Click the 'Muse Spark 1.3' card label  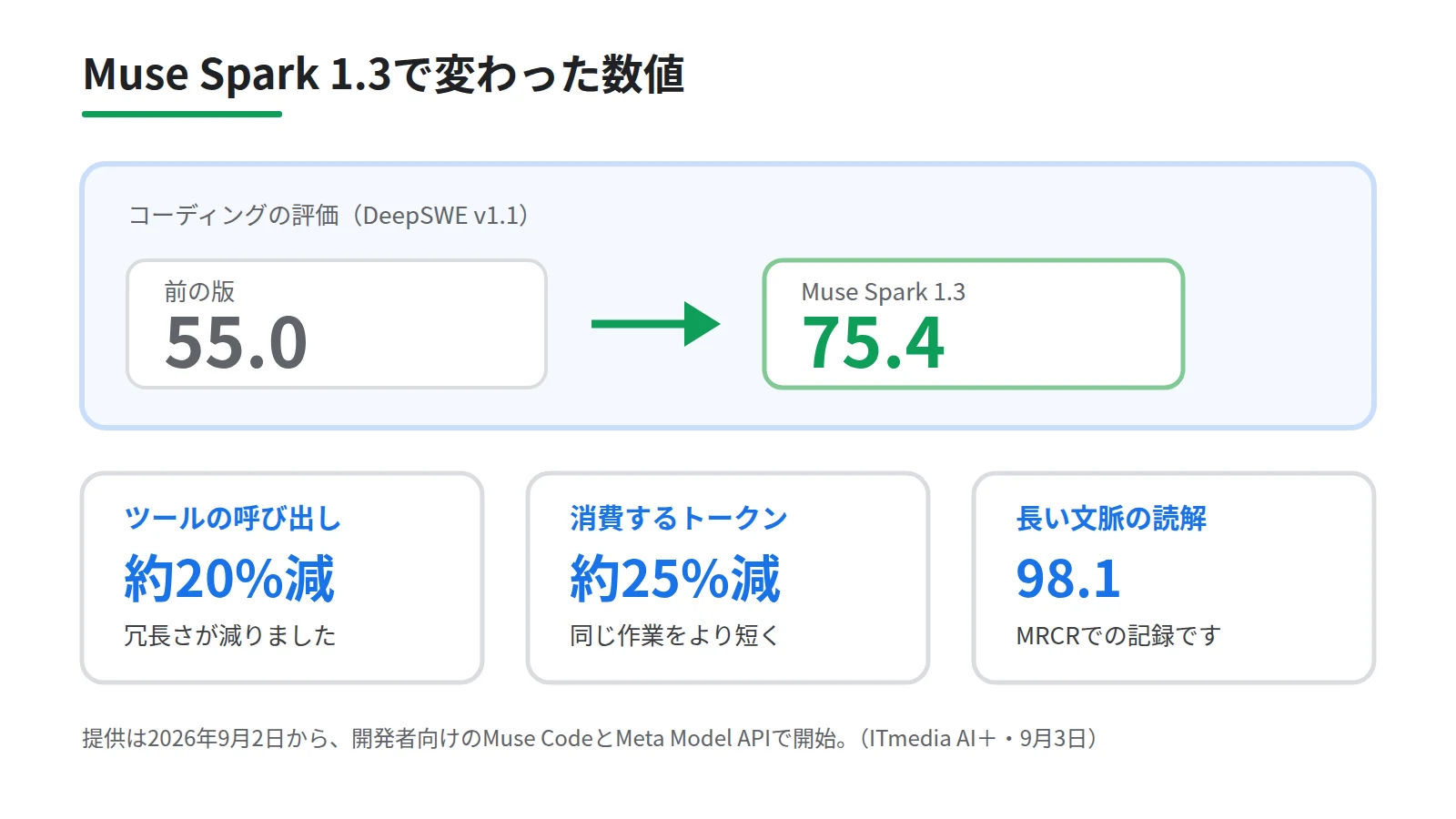883,292
